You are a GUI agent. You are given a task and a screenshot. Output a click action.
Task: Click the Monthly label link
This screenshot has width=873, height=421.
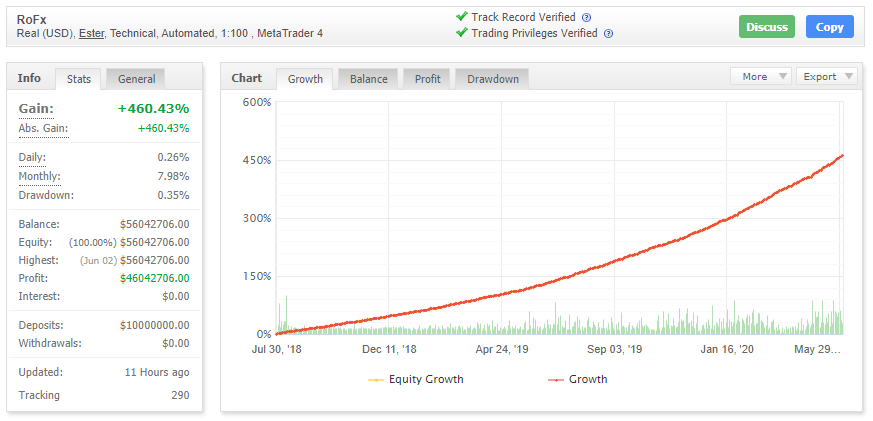click(x=40, y=177)
